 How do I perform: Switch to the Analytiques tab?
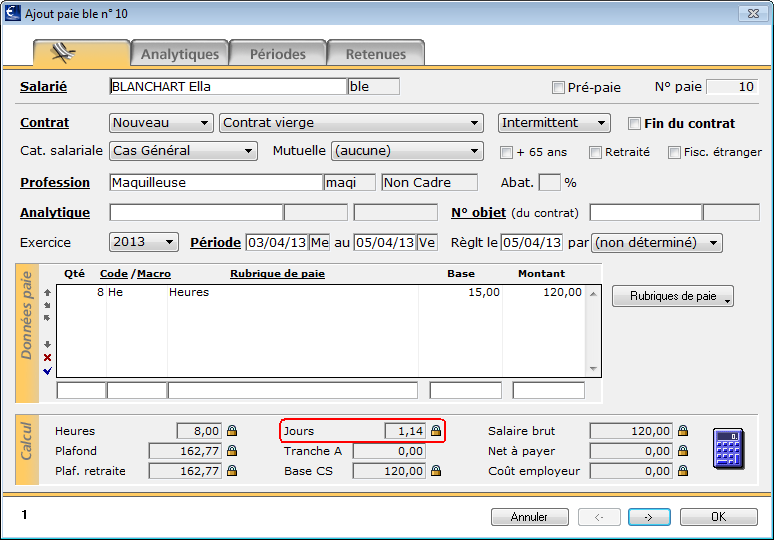(180, 53)
